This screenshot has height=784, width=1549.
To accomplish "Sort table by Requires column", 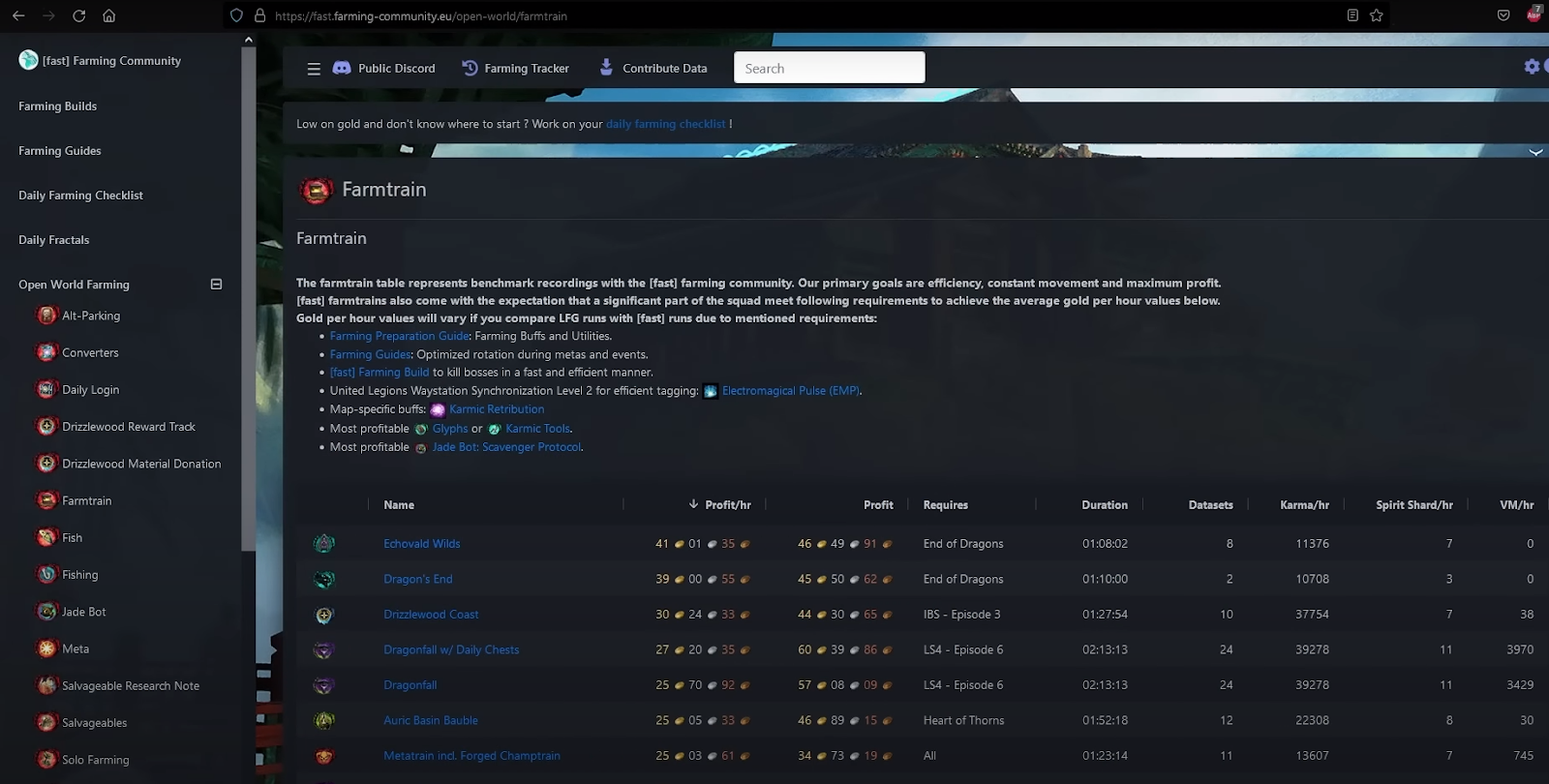I will click(946, 504).
